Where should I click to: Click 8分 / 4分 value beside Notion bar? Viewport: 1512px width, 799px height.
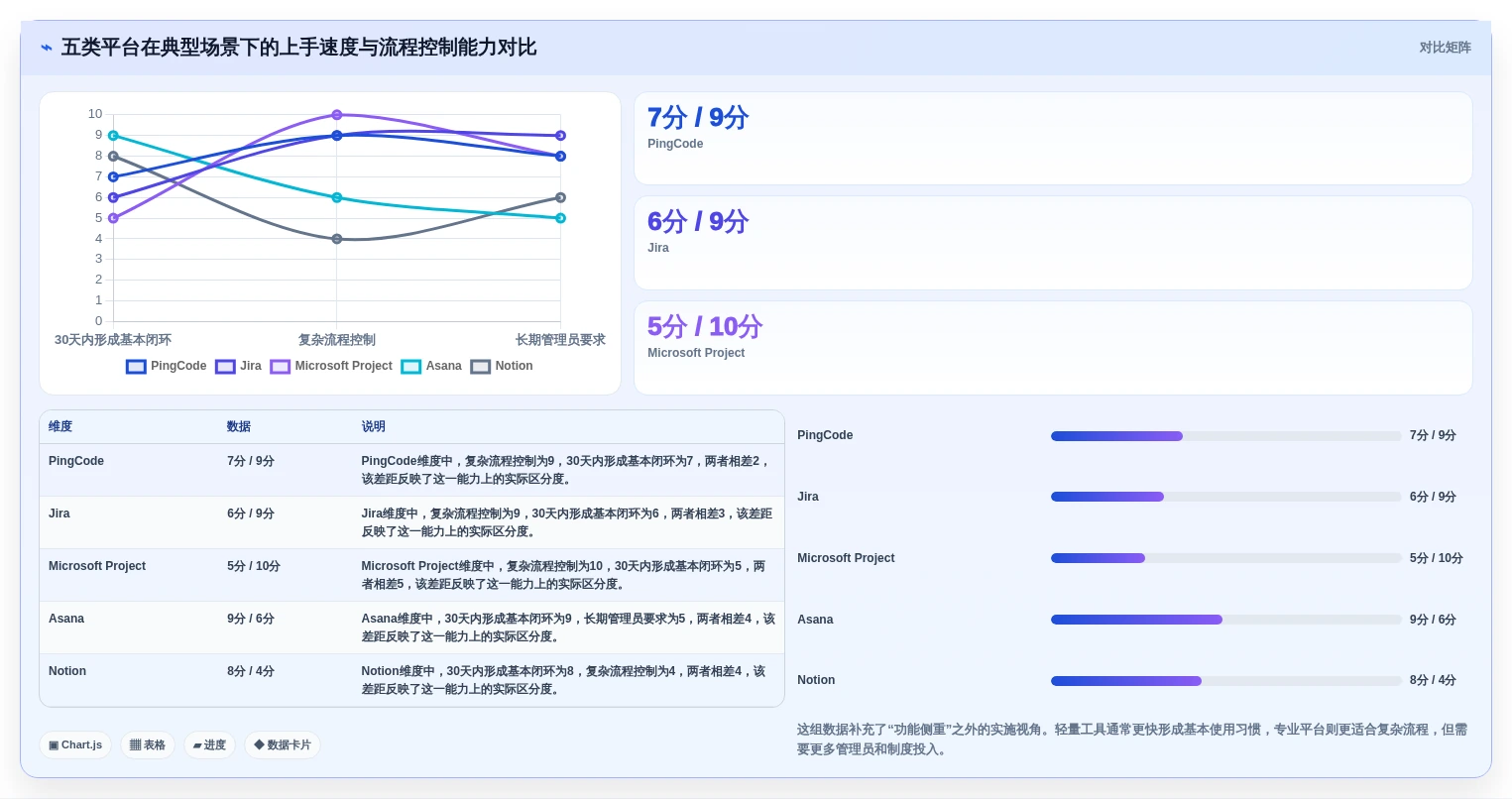(x=1433, y=680)
